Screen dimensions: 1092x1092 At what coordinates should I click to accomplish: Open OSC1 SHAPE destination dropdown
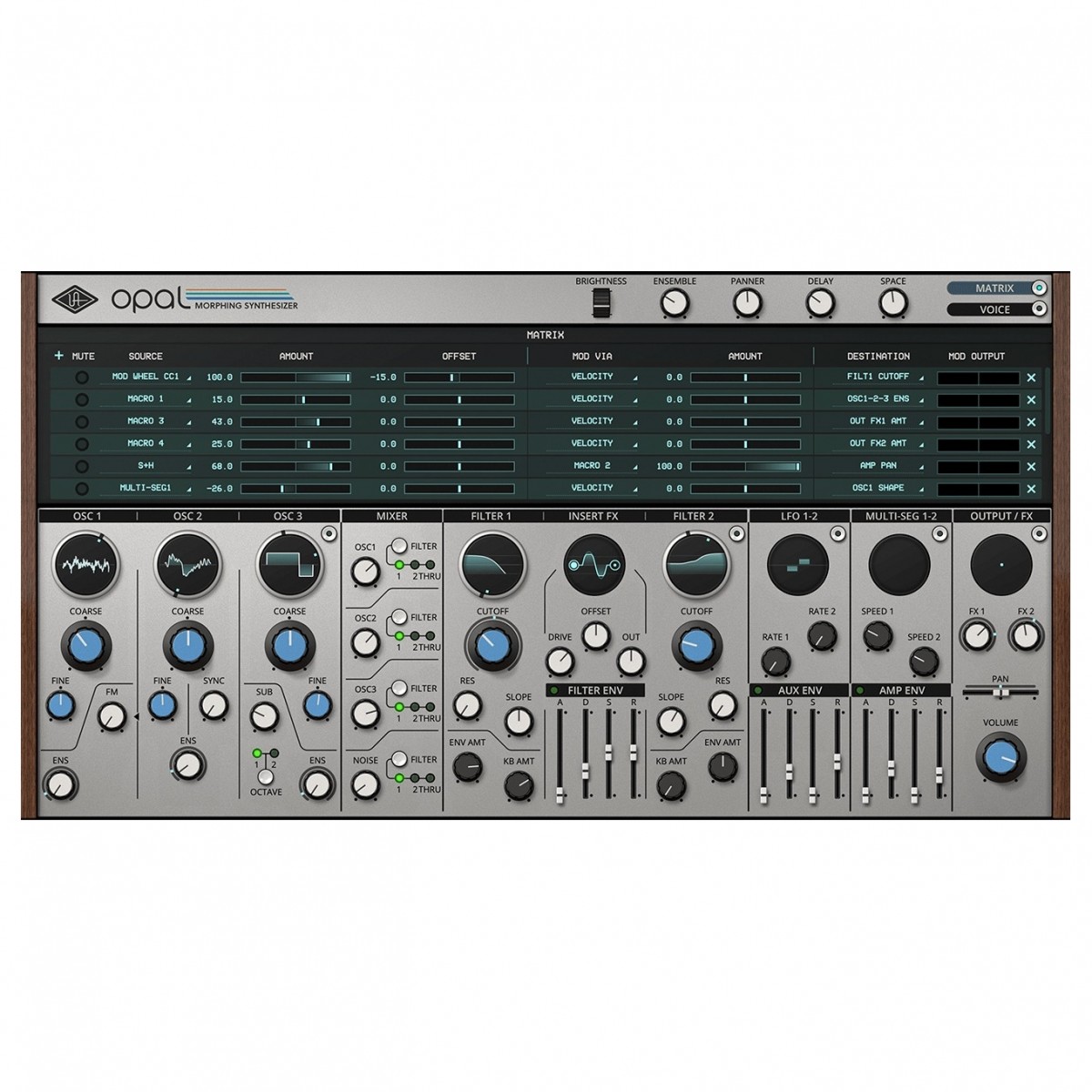coord(880,489)
